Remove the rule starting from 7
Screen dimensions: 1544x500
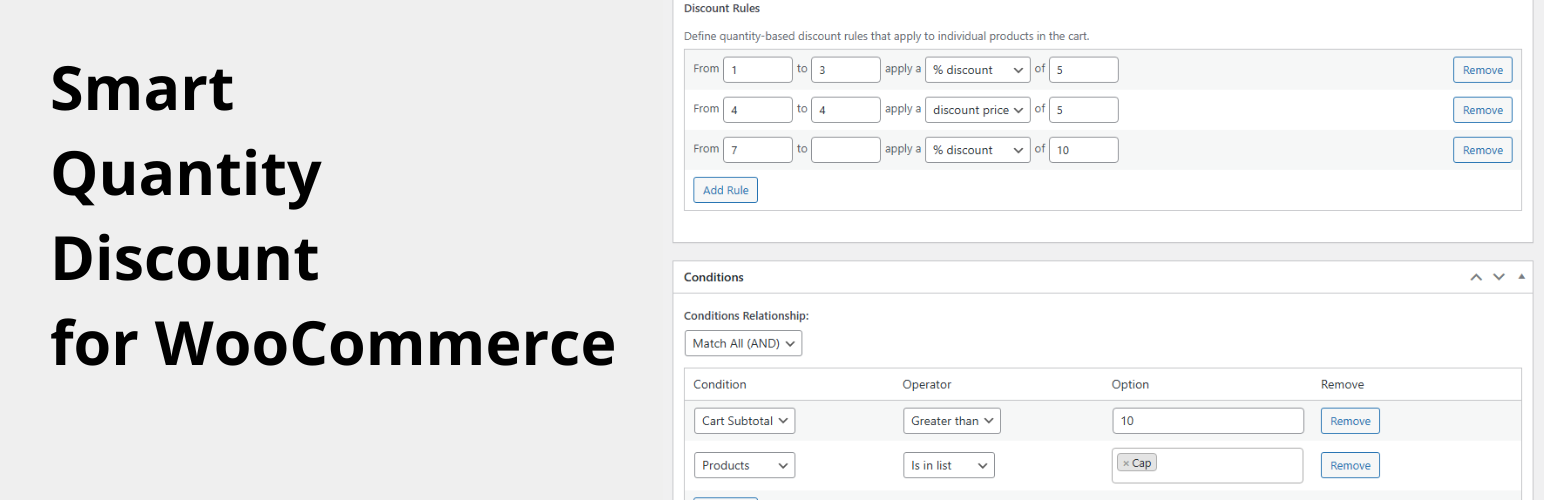pos(1482,150)
